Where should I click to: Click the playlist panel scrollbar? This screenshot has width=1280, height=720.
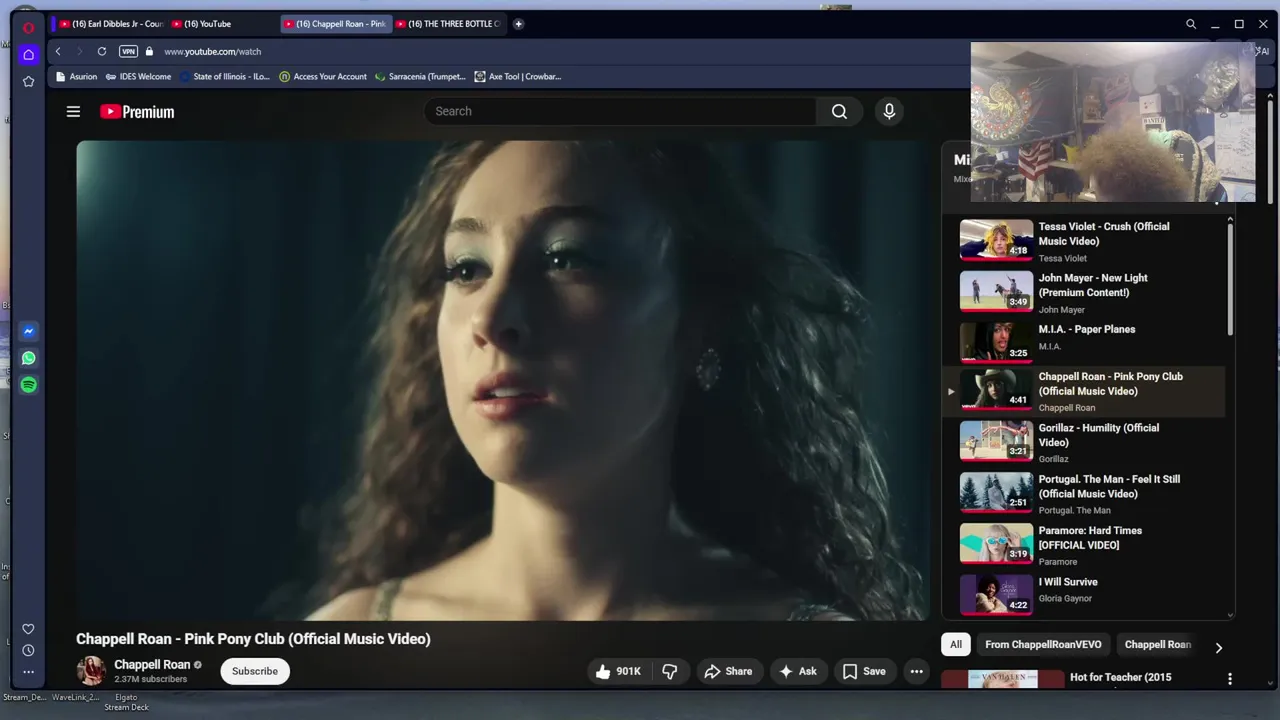pyautogui.click(x=1230, y=280)
